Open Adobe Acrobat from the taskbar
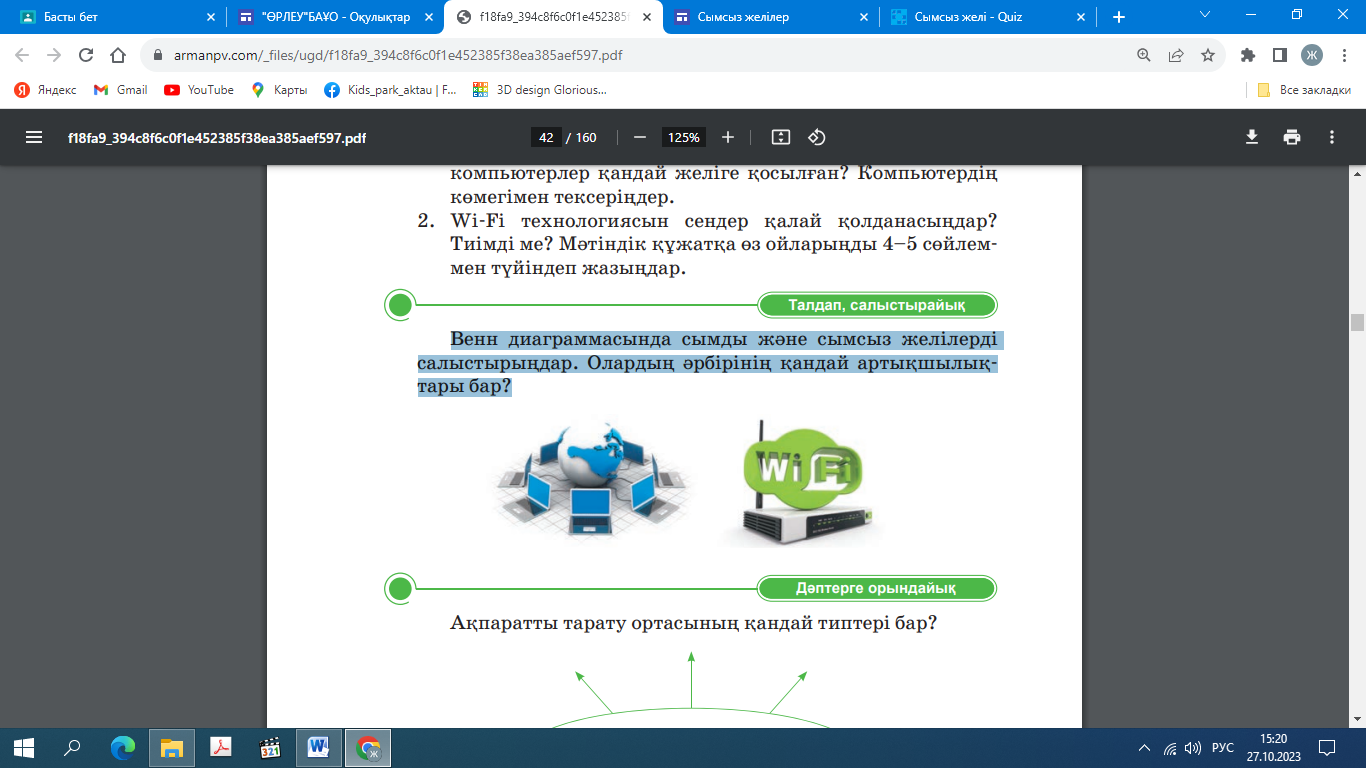This screenshot has width=1366, height=768. click(221, 747)
